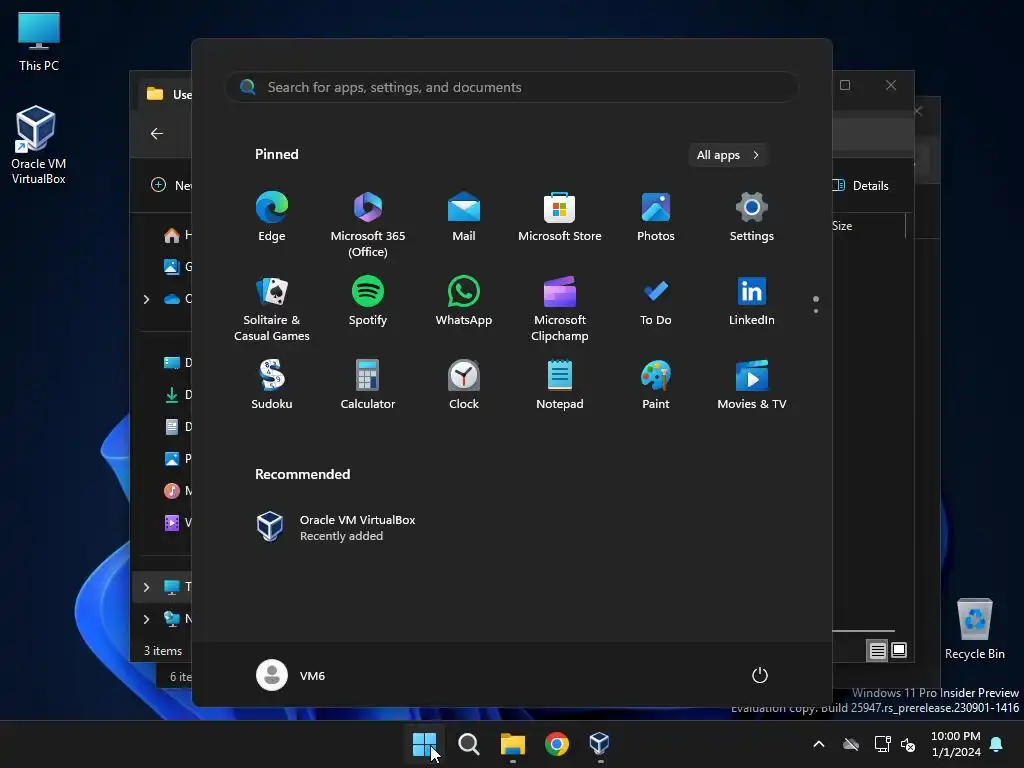Screen dimensions: 1024x768
Task: Focus the Start menu search field
Action: [512, 88]
